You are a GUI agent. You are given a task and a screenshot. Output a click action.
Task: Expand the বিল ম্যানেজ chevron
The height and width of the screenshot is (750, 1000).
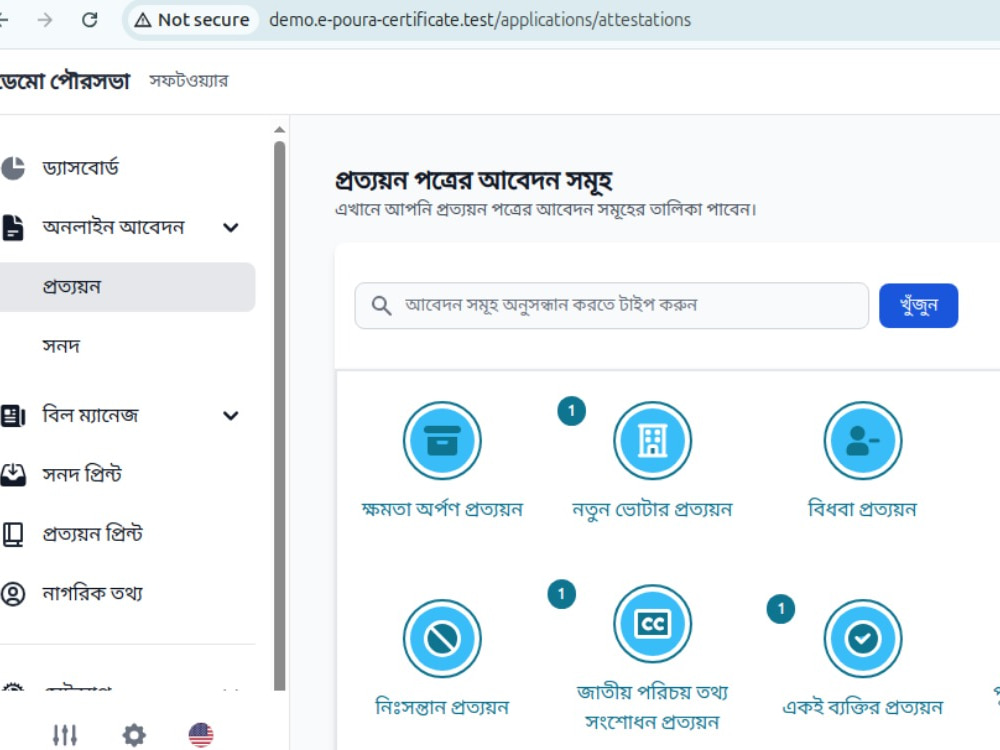[x=231, y=416]
